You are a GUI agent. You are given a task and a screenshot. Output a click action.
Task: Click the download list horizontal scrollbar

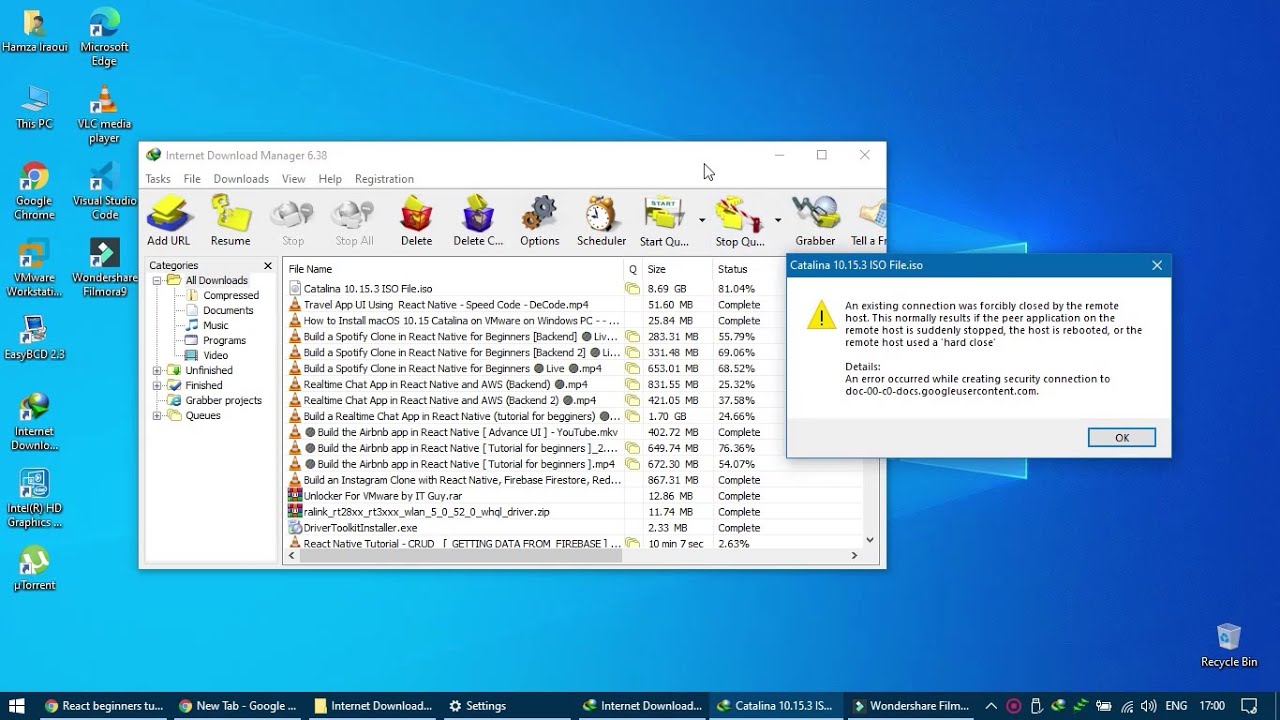click(462, 556)
